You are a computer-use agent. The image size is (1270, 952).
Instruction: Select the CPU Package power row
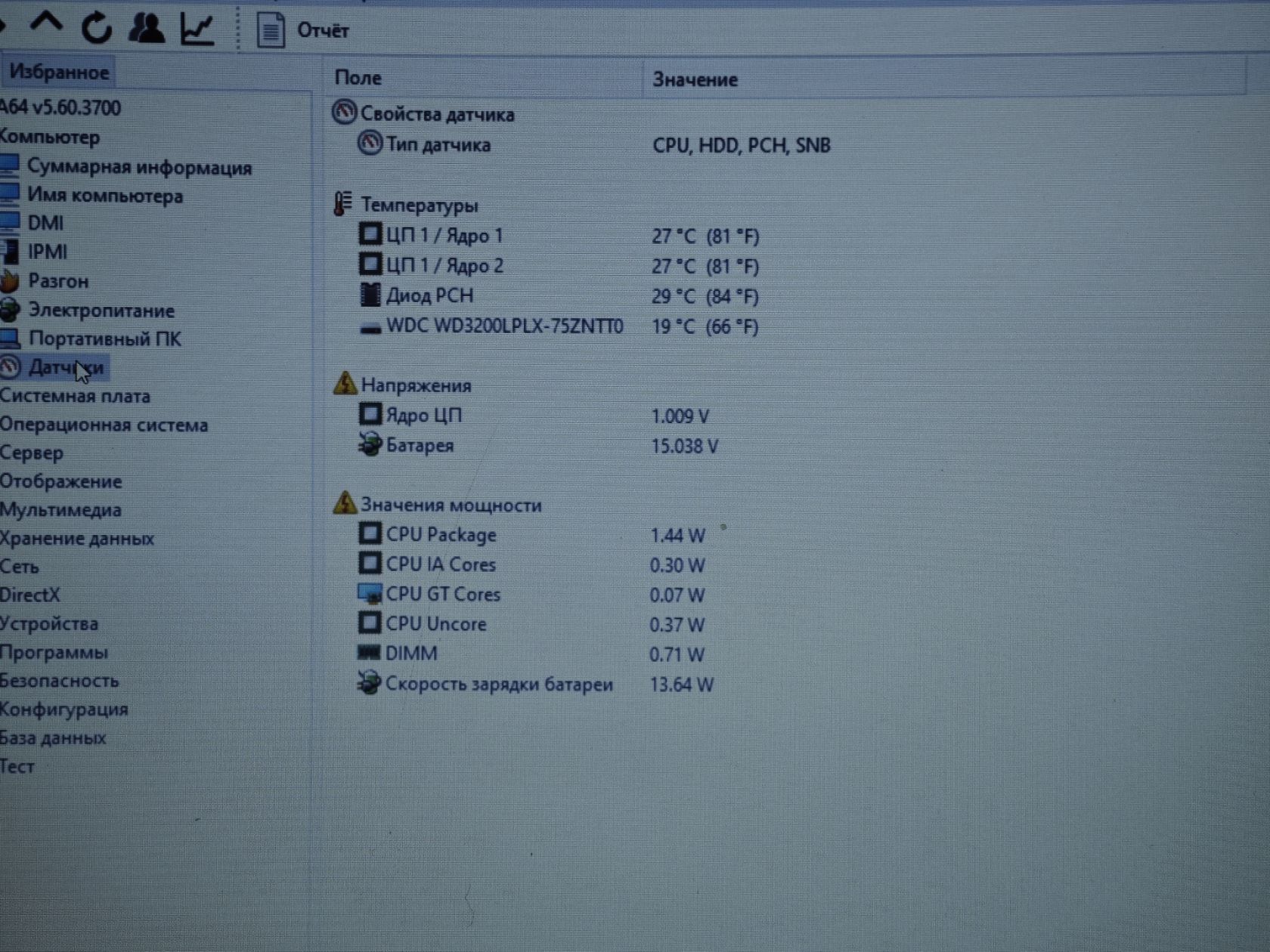[531, 535]
